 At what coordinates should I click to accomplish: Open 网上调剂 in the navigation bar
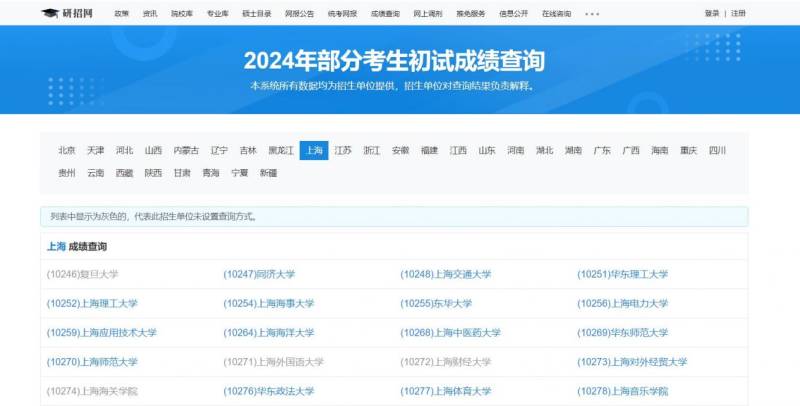pyautogui.click(x=428, y=14)
